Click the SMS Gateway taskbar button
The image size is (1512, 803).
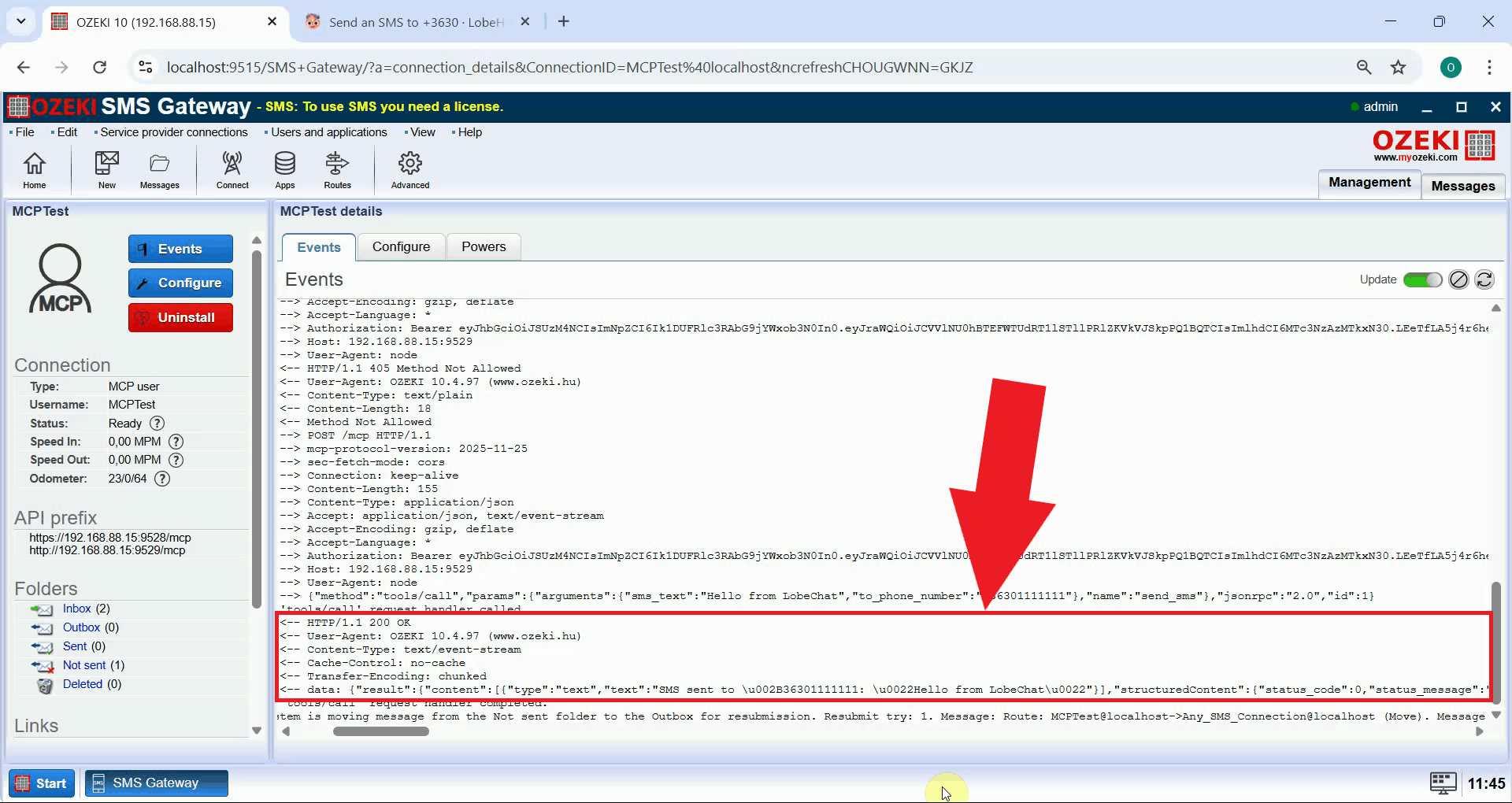pos(156,783)
